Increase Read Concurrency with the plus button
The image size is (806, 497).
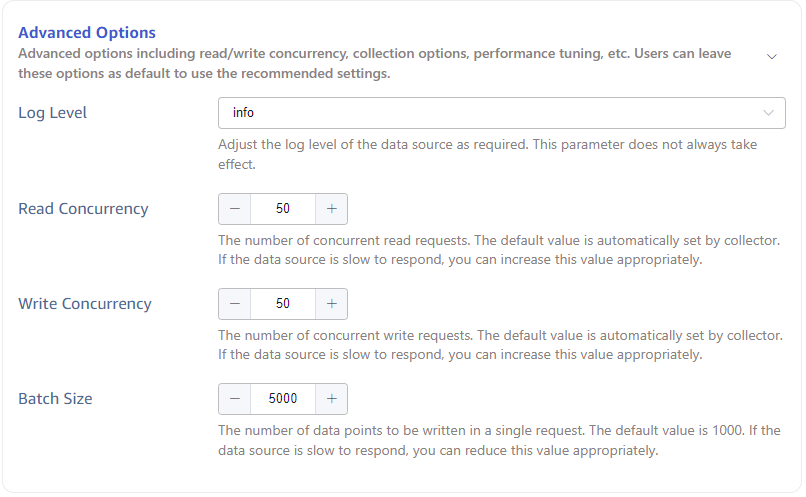[331, 209]
